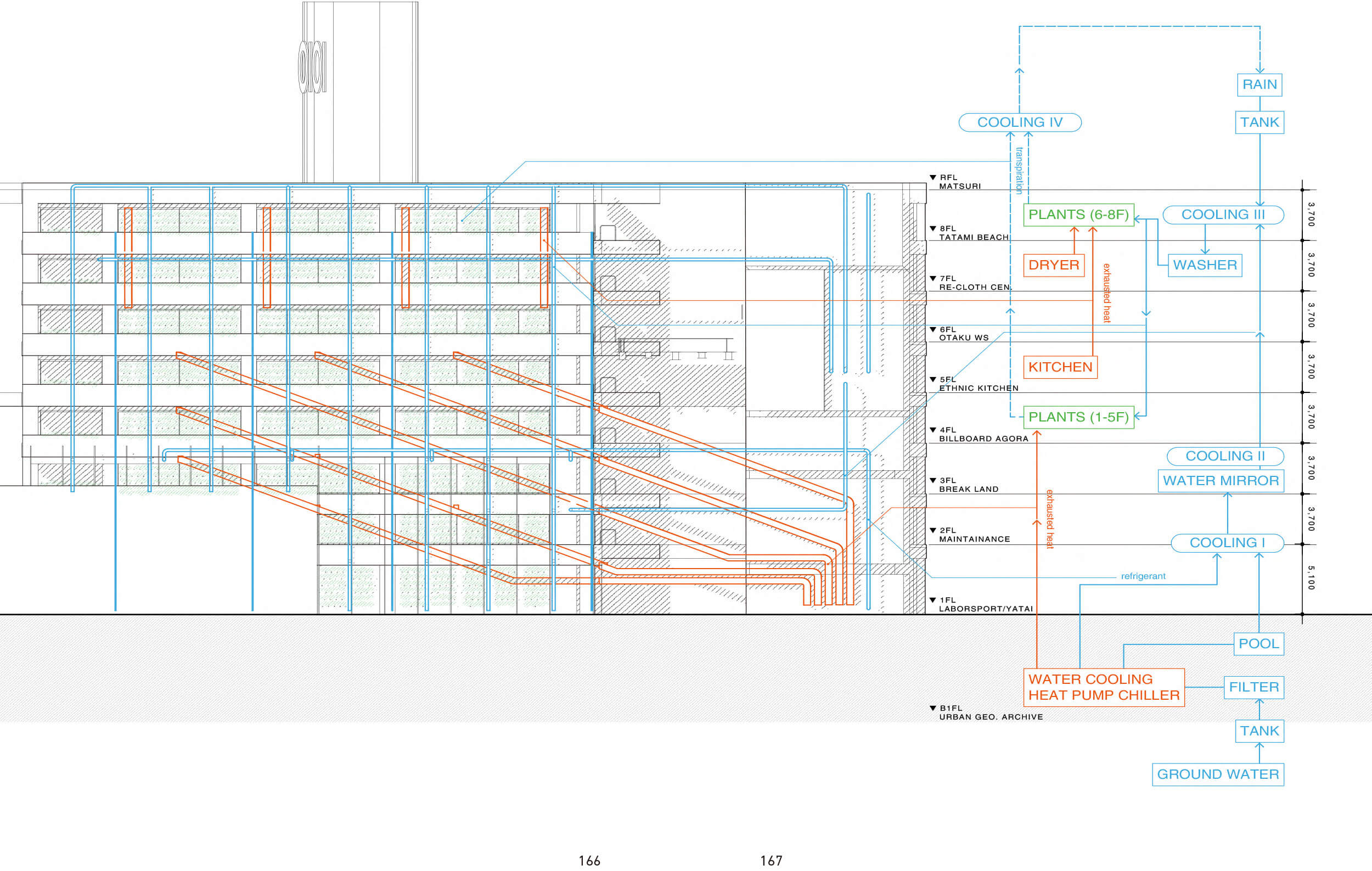Click the 8FL TATAMI BEACH floor label
Screen dimensions: 1372x871
click(970, 233)
